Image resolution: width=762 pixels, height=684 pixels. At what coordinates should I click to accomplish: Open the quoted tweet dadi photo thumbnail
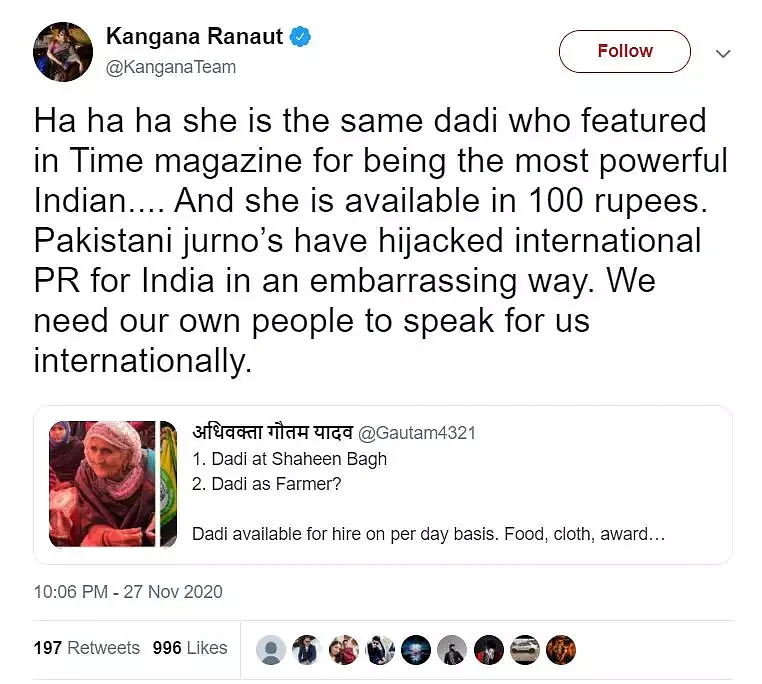coord(102,484)
